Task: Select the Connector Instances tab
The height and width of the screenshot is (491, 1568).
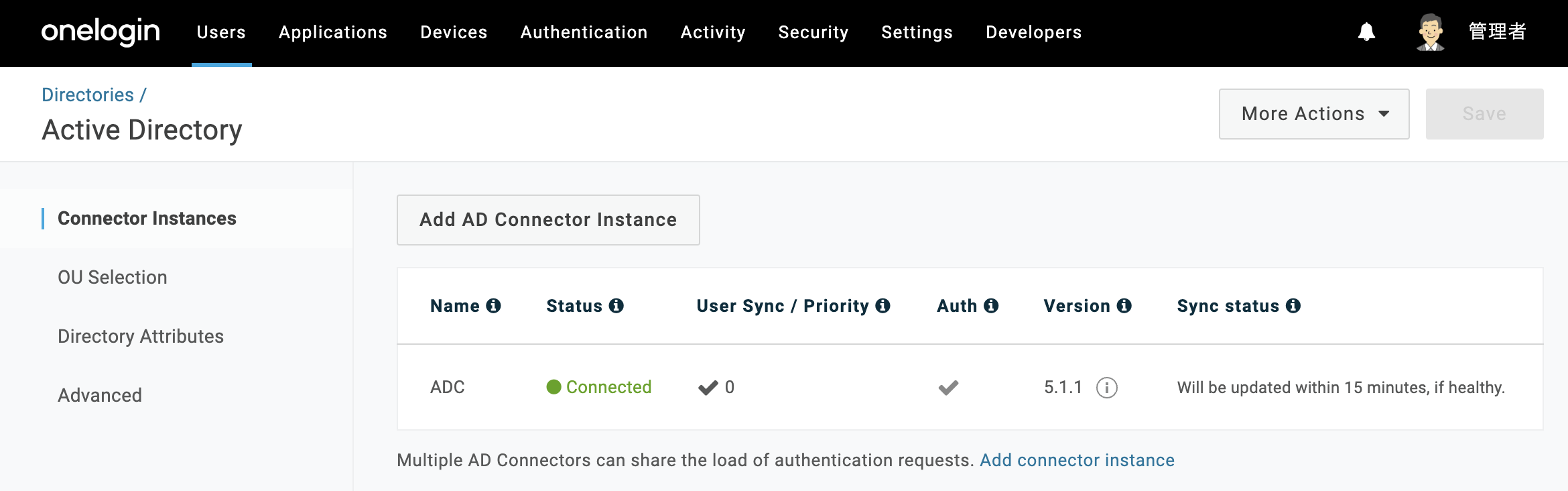Action: 176,219
